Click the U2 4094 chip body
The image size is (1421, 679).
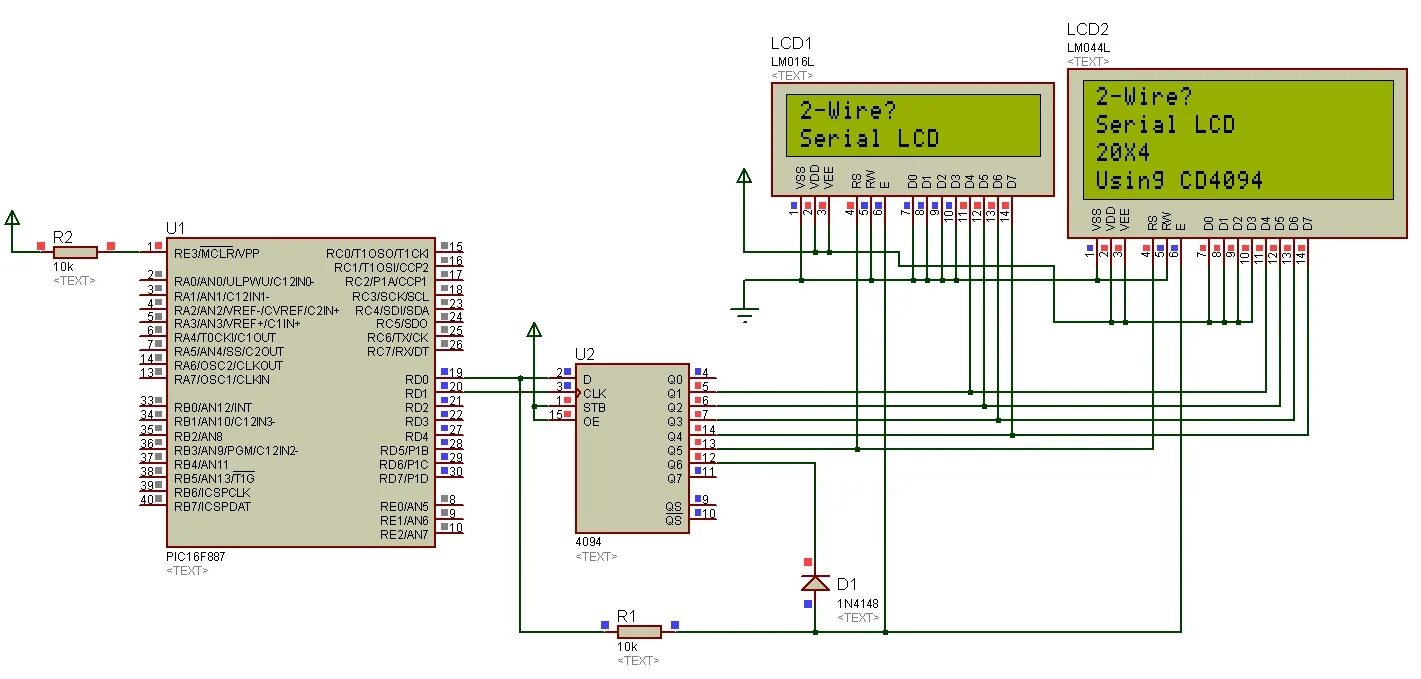click(x=632, y=447)
